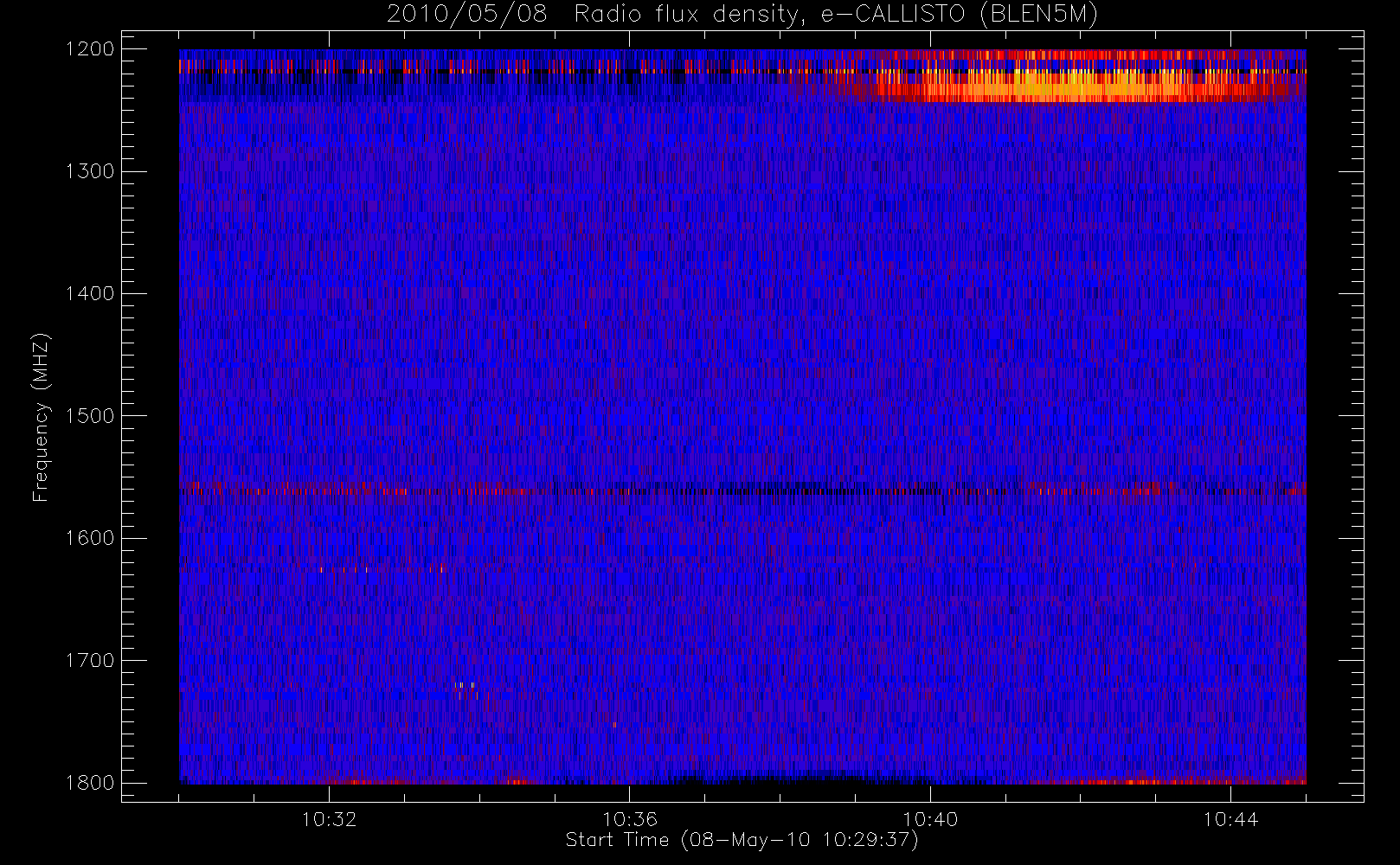The image size is (1400, 865).
Task: Click the date '2010/05/08' in the title
Action: (x=467, y=15)
